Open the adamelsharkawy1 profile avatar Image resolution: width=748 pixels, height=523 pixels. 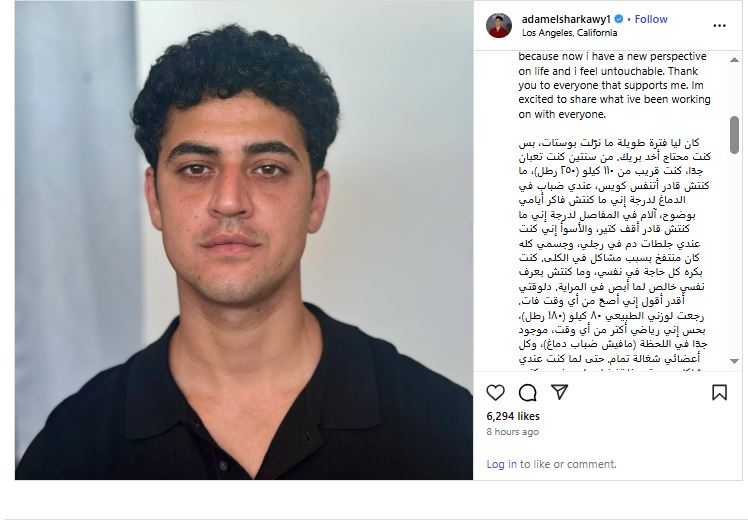pos(499,25)
